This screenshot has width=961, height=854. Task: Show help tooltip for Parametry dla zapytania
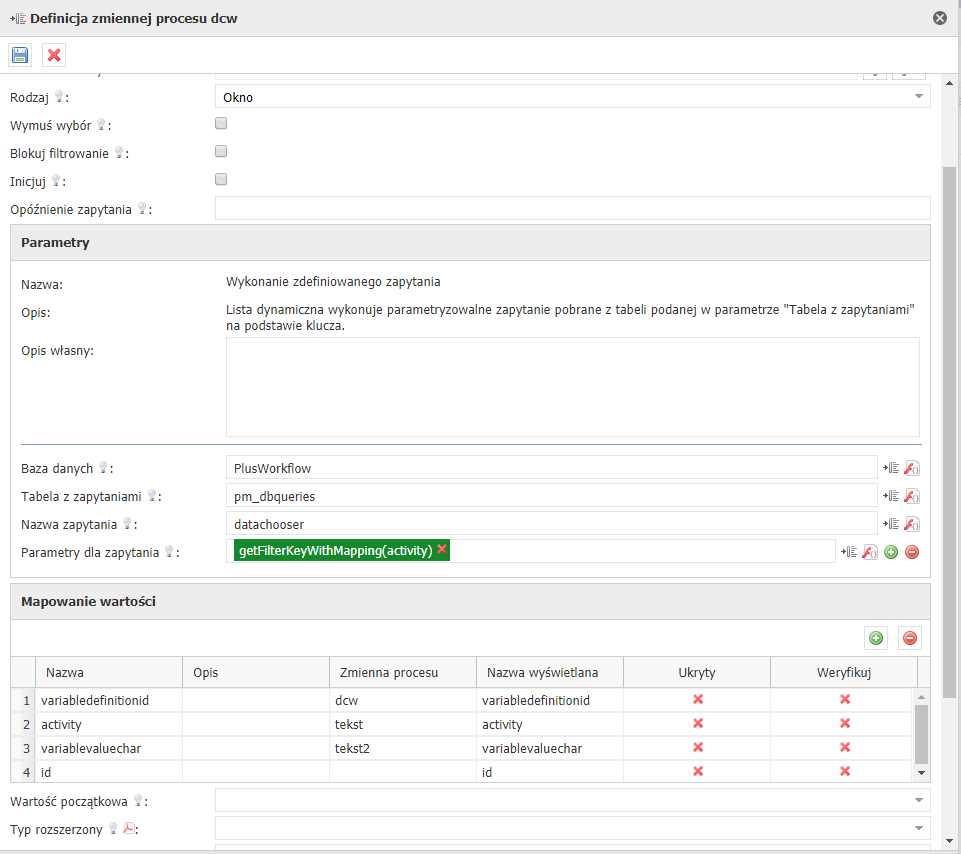[x=169, y=552]
